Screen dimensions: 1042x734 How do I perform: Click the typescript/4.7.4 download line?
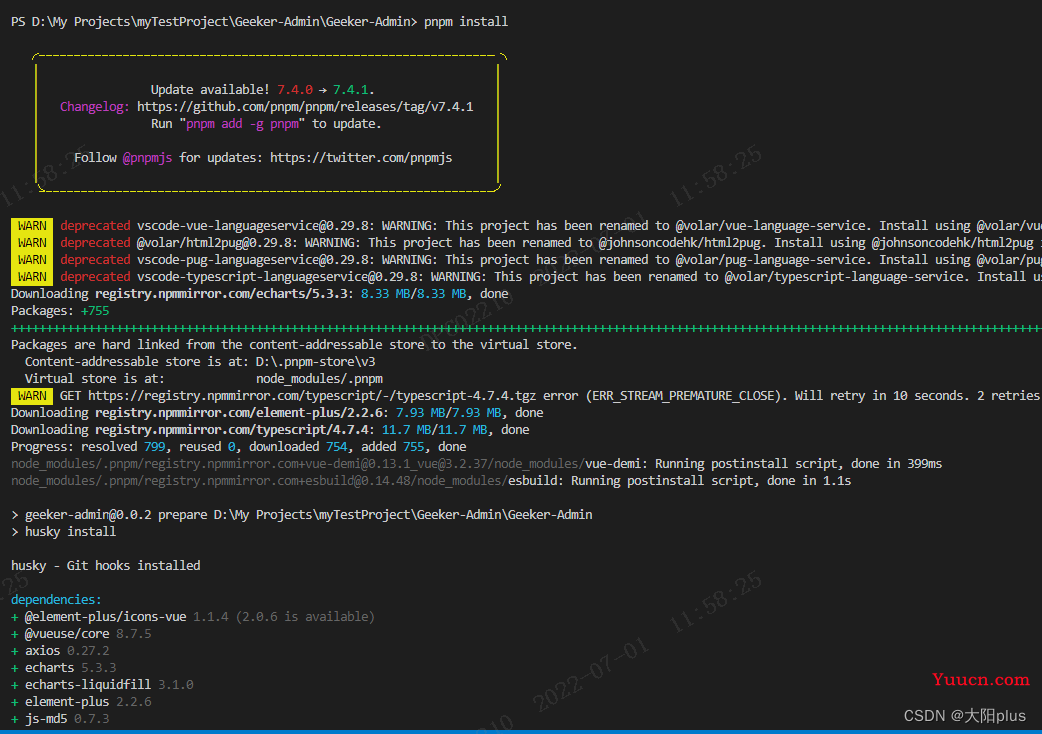coord(270,430)
